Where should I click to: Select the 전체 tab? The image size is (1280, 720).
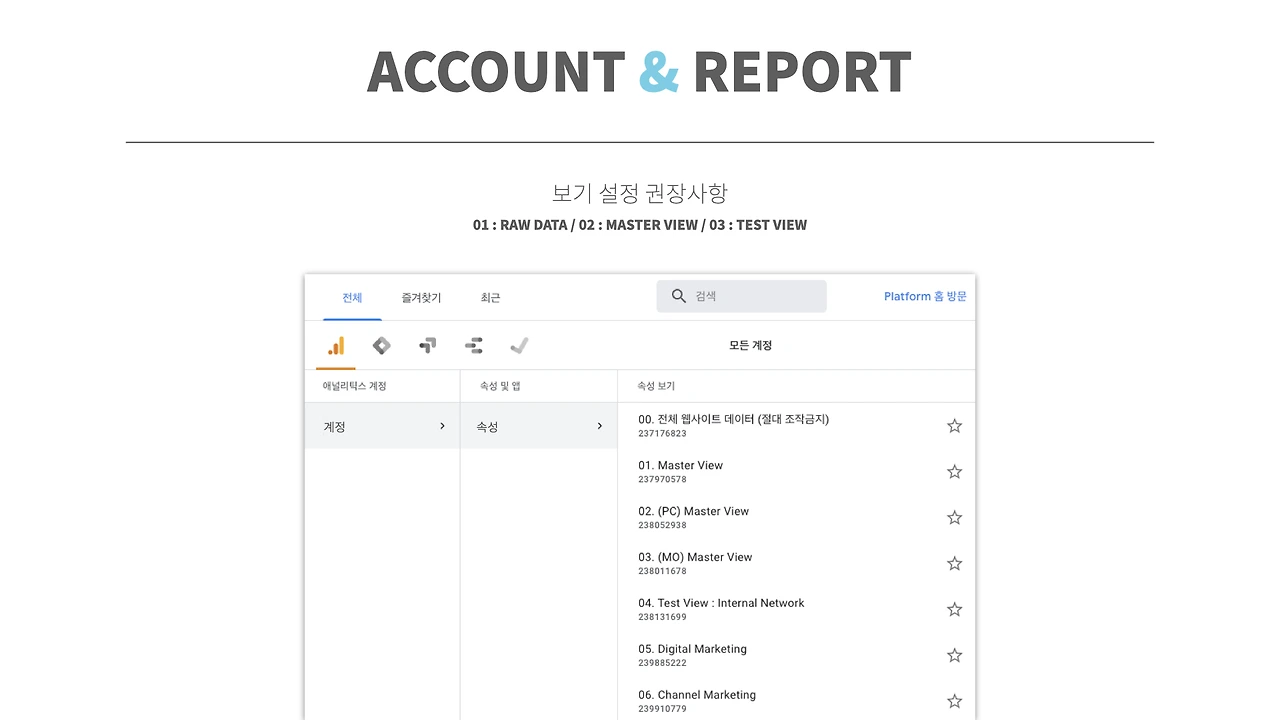tap(352, 297)
